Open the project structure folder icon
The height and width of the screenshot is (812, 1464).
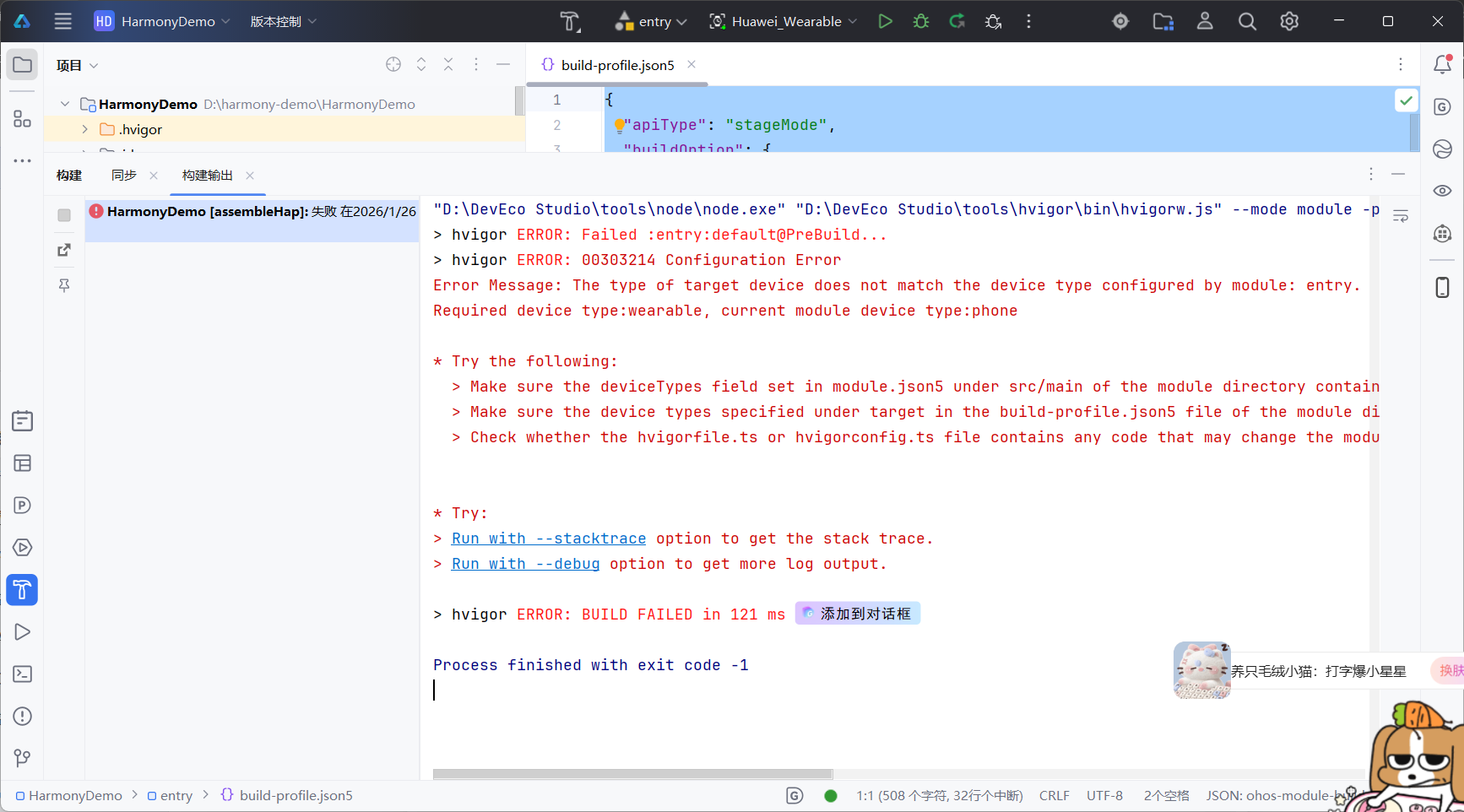(x=1163, y=21)
